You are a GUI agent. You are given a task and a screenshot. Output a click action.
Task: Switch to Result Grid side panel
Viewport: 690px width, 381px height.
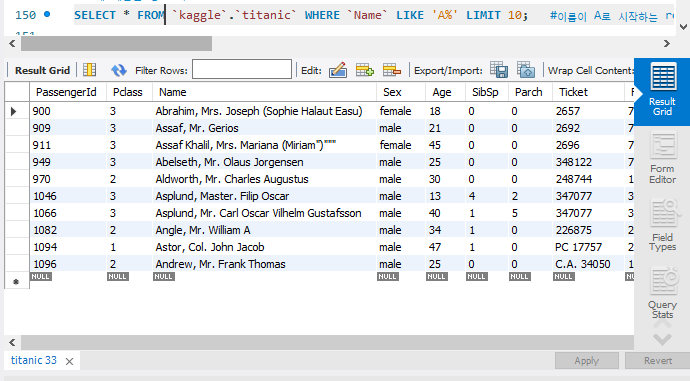click(662, 91)
